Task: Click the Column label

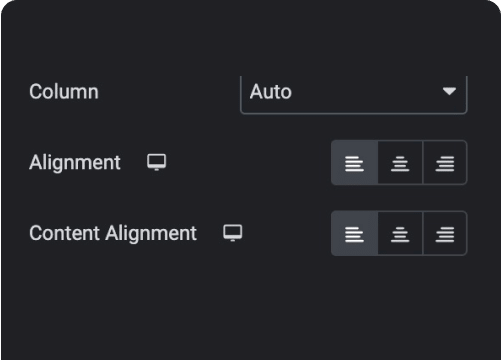Action: 64,92
